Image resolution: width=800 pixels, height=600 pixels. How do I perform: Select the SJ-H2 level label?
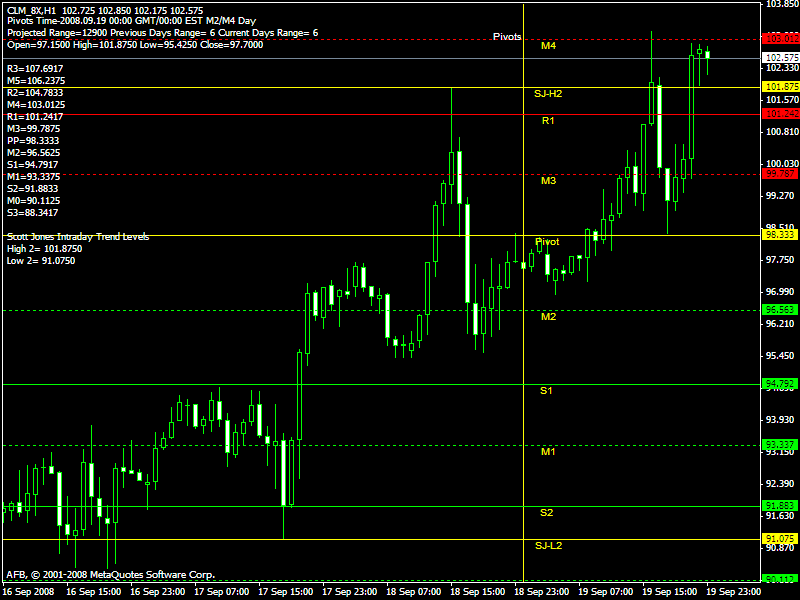point(548,93)
